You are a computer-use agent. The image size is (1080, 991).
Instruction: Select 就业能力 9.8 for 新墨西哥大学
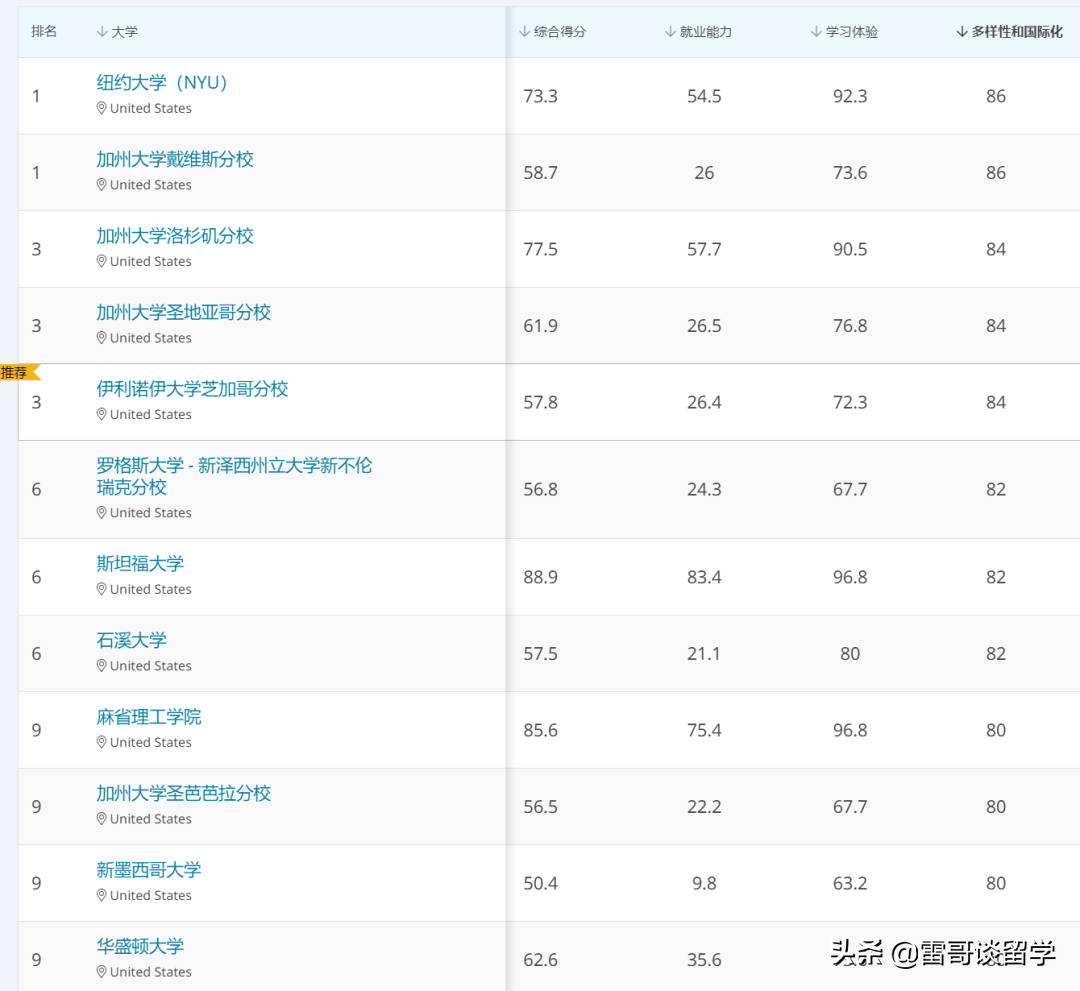click(x=704, y=882)
